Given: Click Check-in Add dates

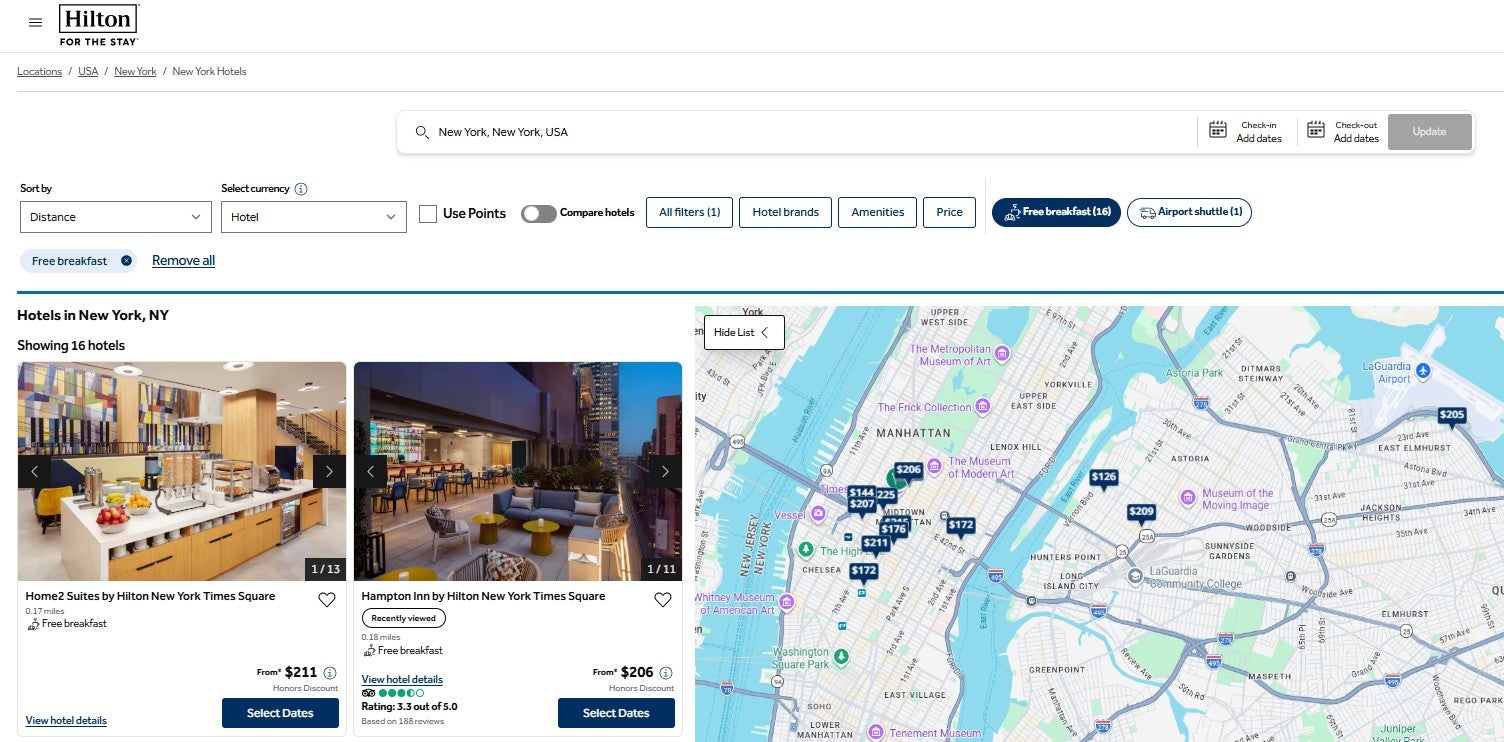Looking at the screenshot, I should point(1259,139).
